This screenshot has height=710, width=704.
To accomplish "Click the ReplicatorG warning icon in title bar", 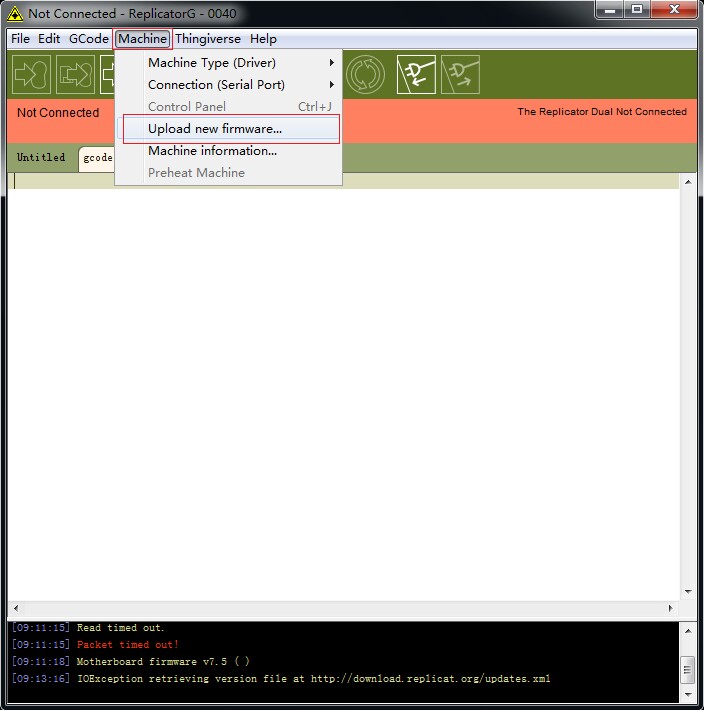I will coord(15,14).
